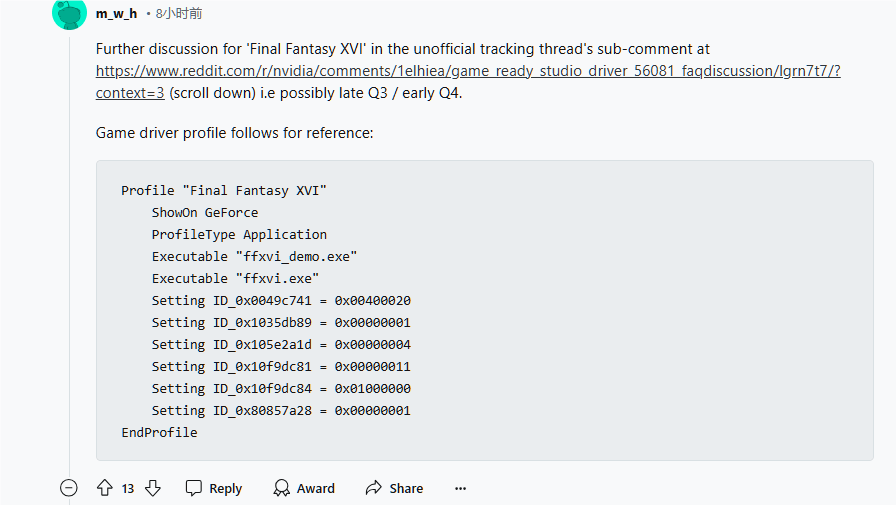Click the Share arrow icon

(374, 488)
